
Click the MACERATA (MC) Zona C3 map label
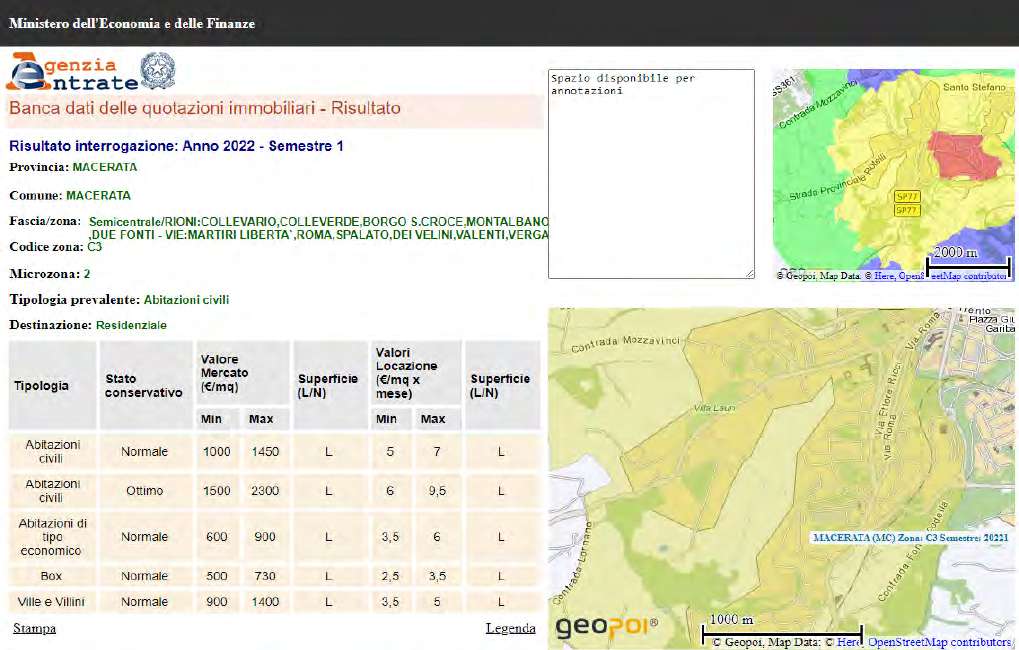[x=910, y=537]
